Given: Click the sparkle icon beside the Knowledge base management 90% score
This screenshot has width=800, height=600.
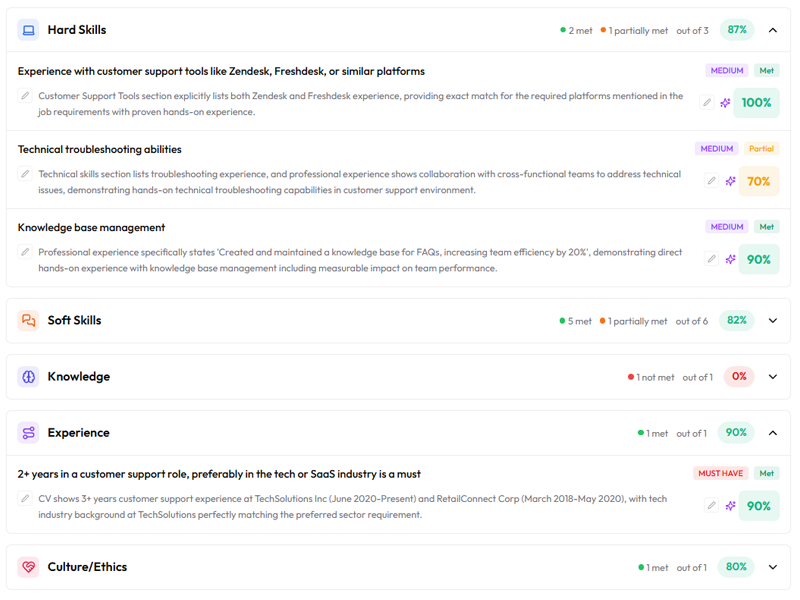Looking at the screenshot, I should click(x=731, y=259).
